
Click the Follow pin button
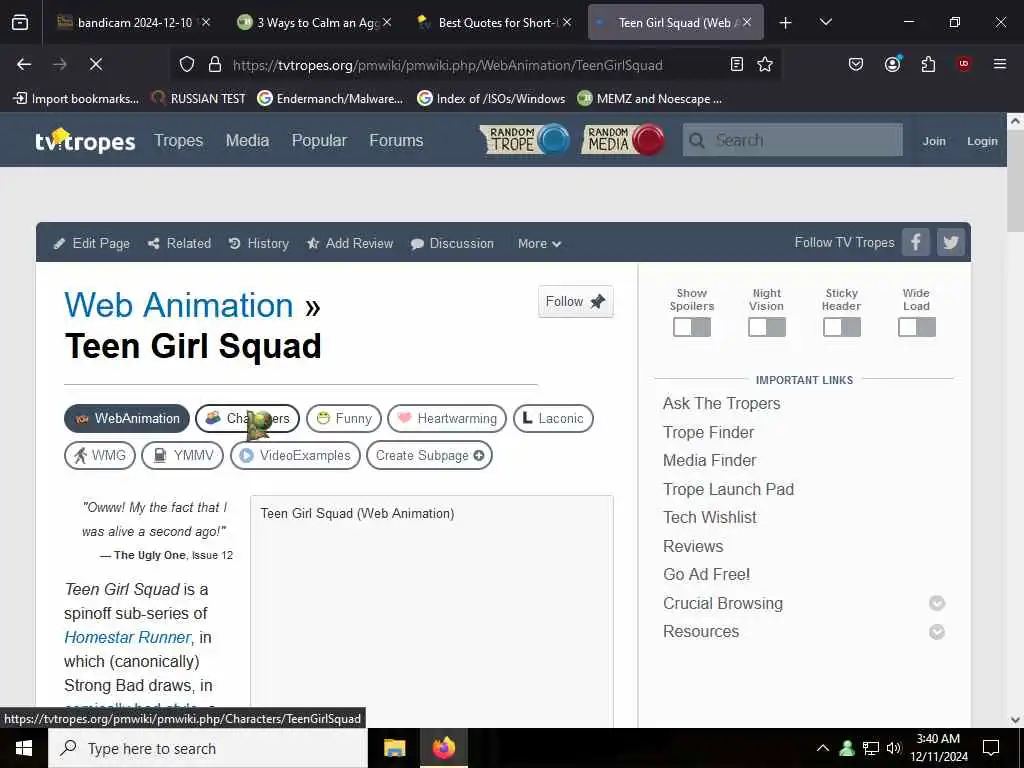575,301
